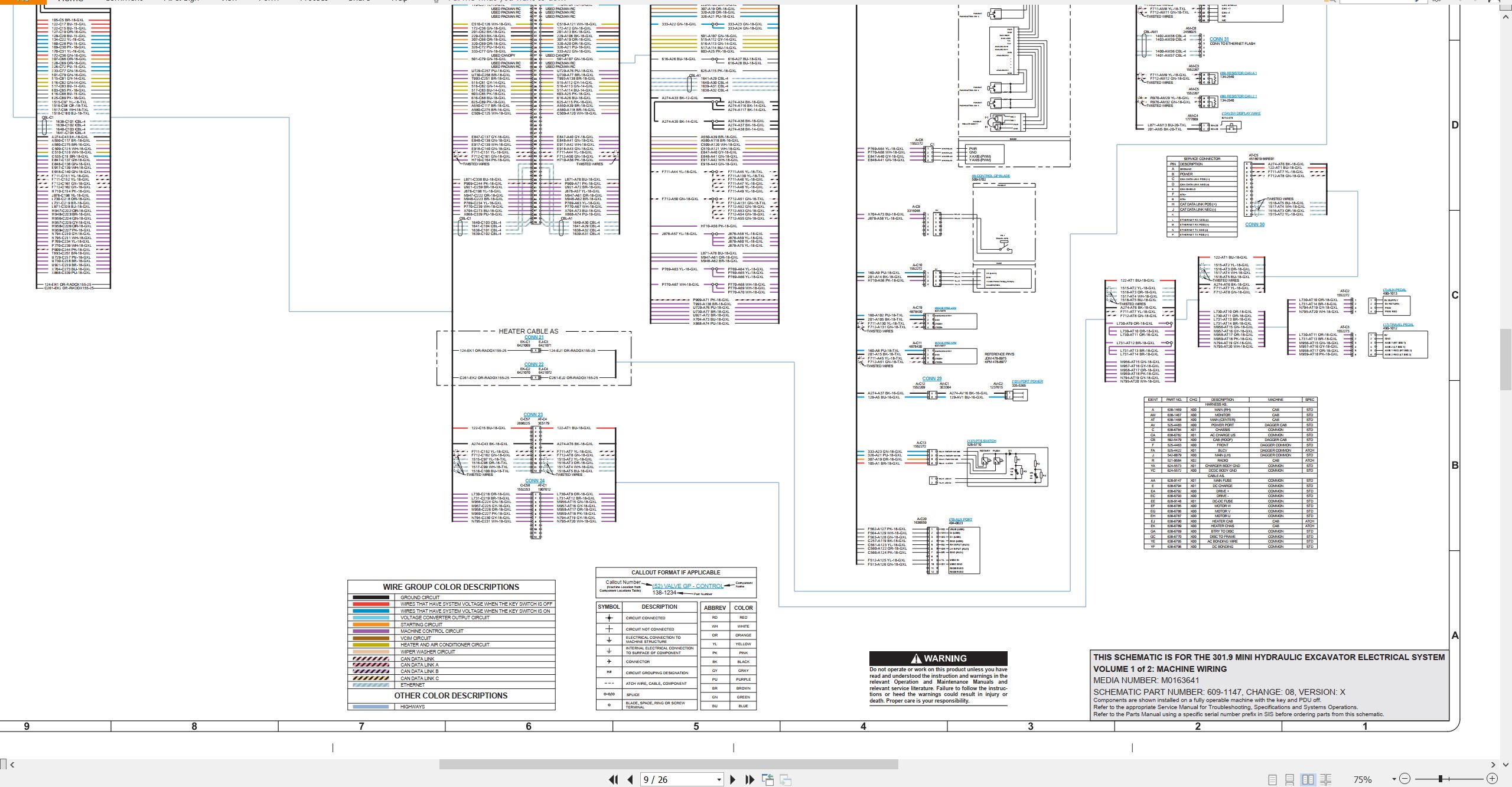The width and height of the screenshot is (1512, 787).
Task: Go to the next page
Action: (733, 780)
